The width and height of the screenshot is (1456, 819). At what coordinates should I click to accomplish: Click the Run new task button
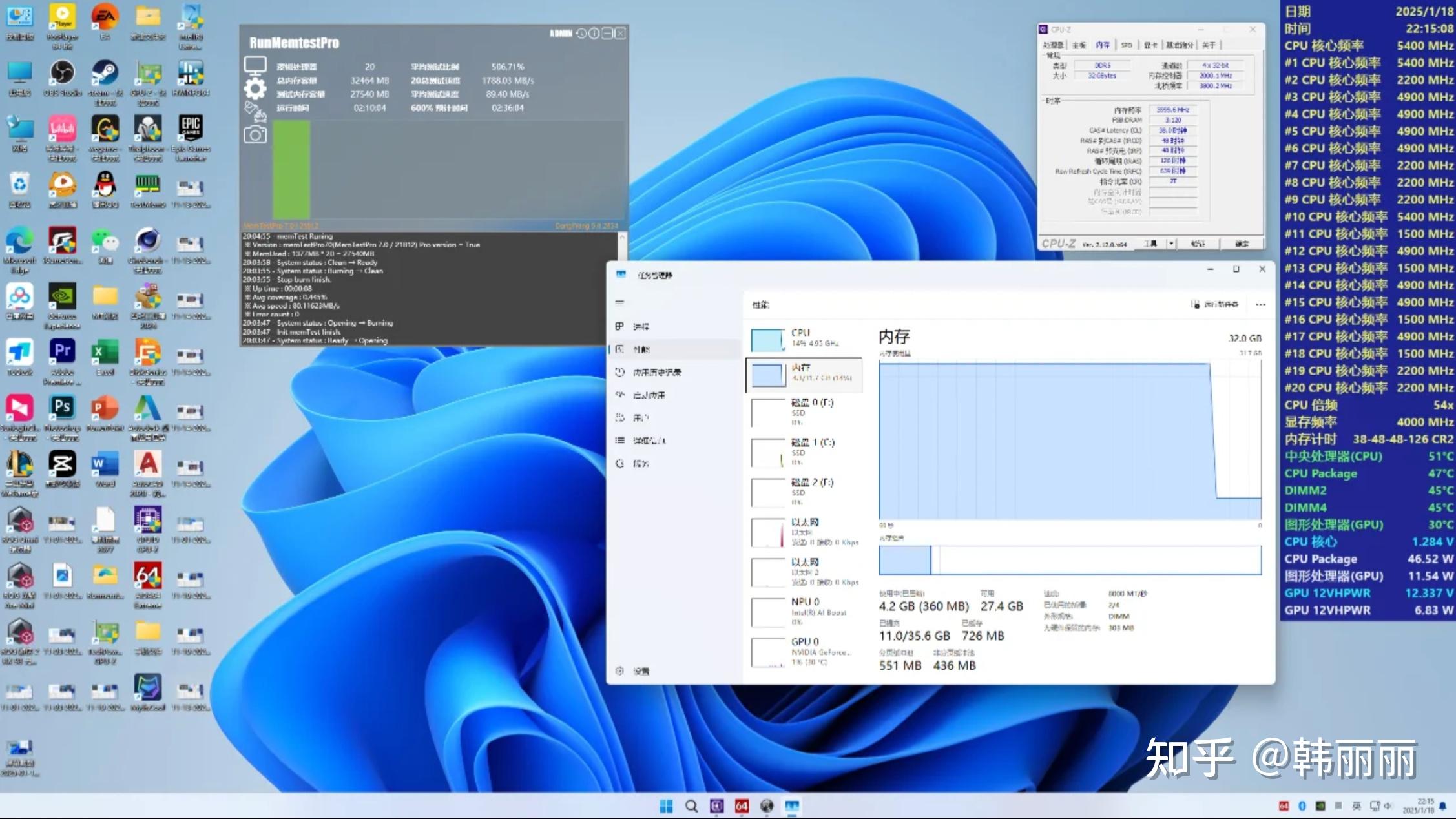pyautogui.click(x=1215, y=304)
